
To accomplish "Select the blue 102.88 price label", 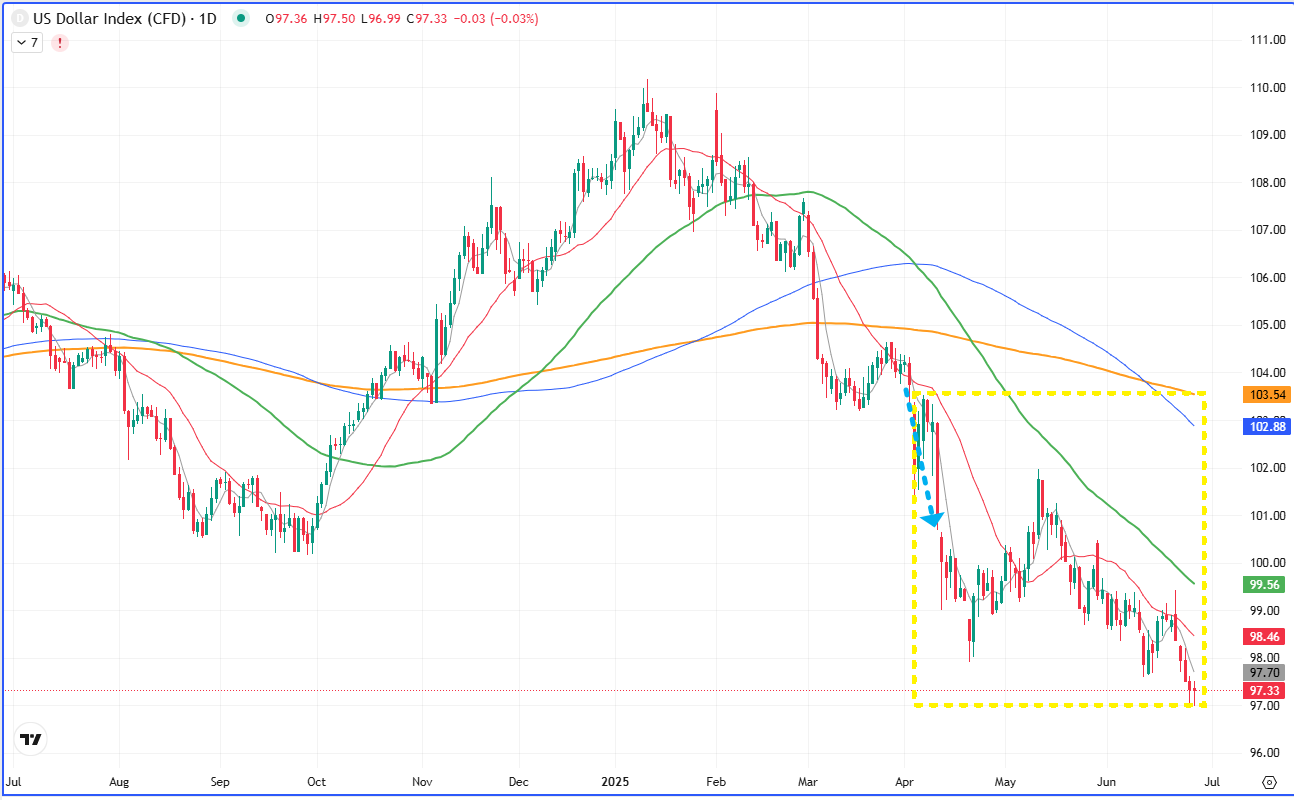I will click(1266, 426).
